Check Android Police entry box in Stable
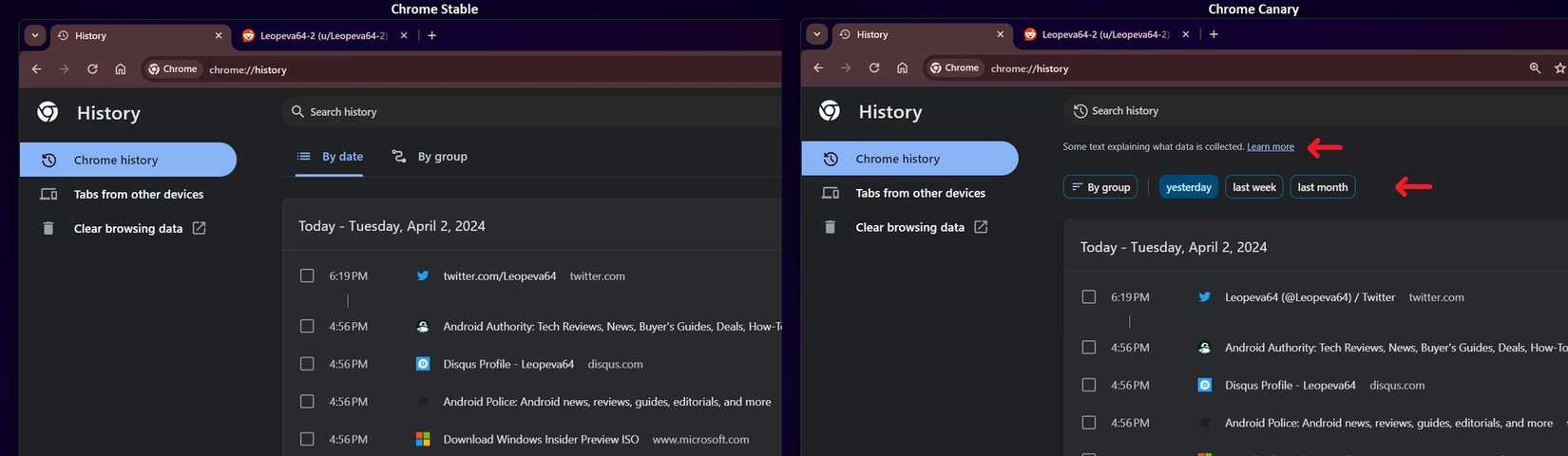 click(307, 402)
